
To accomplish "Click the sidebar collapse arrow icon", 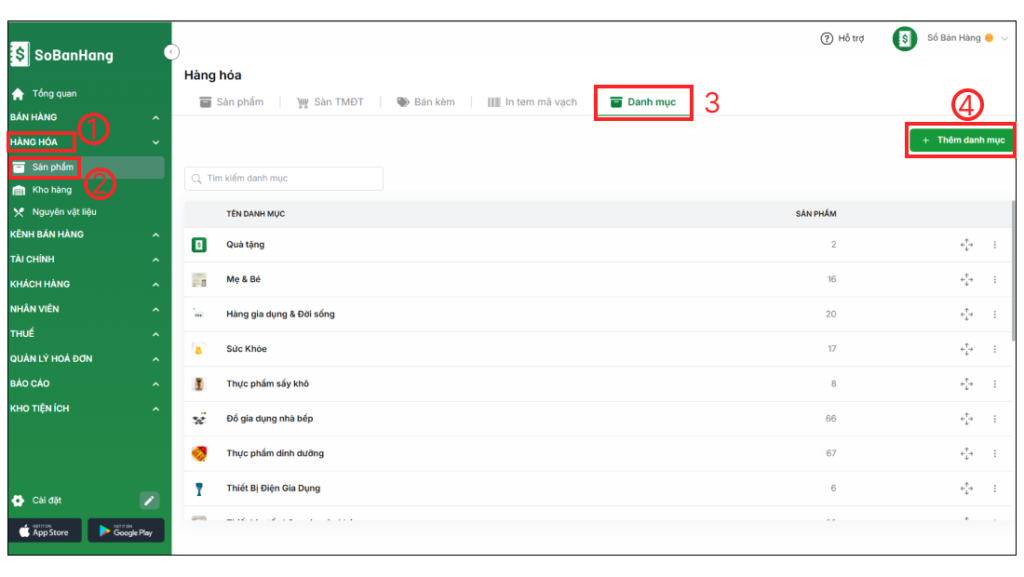I will tap(171, 51).
